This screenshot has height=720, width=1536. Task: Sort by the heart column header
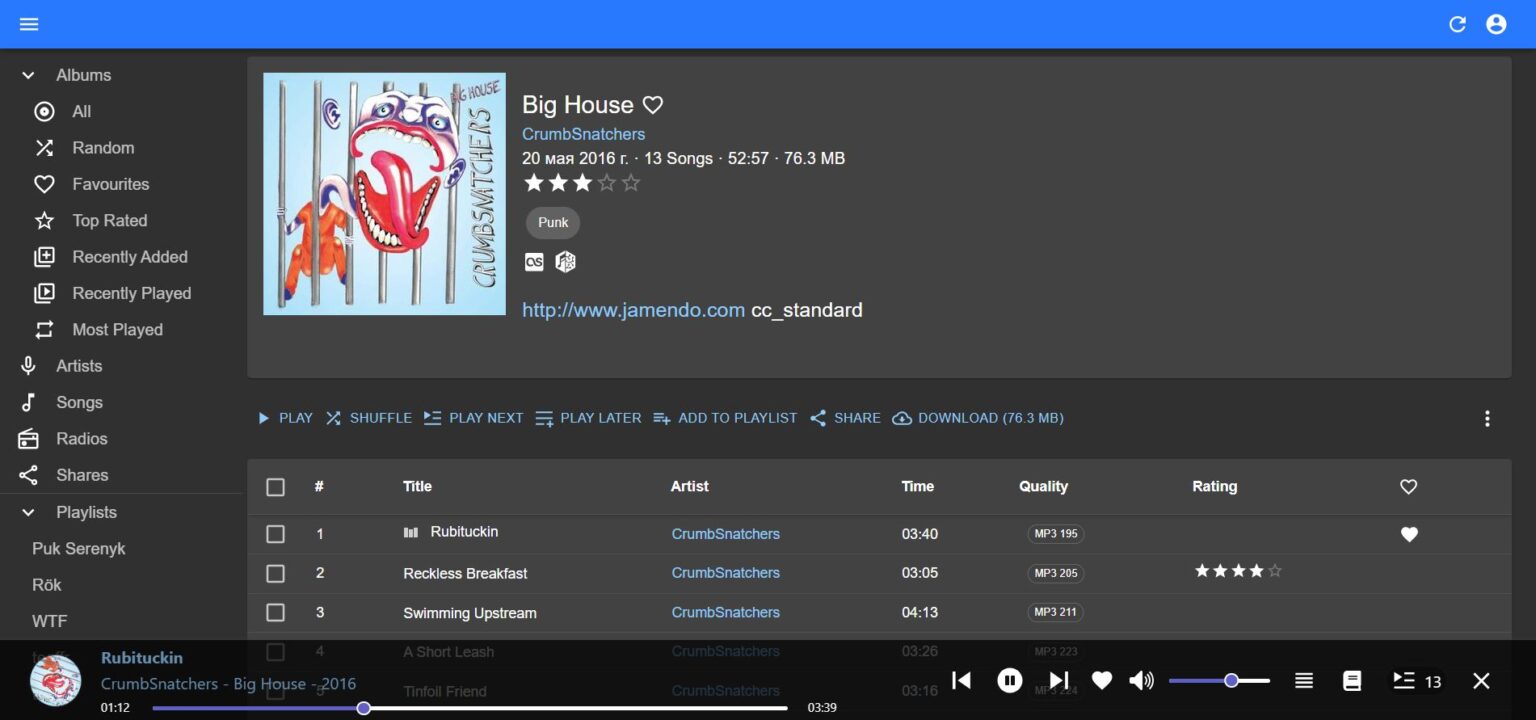tap(1409, 487)
